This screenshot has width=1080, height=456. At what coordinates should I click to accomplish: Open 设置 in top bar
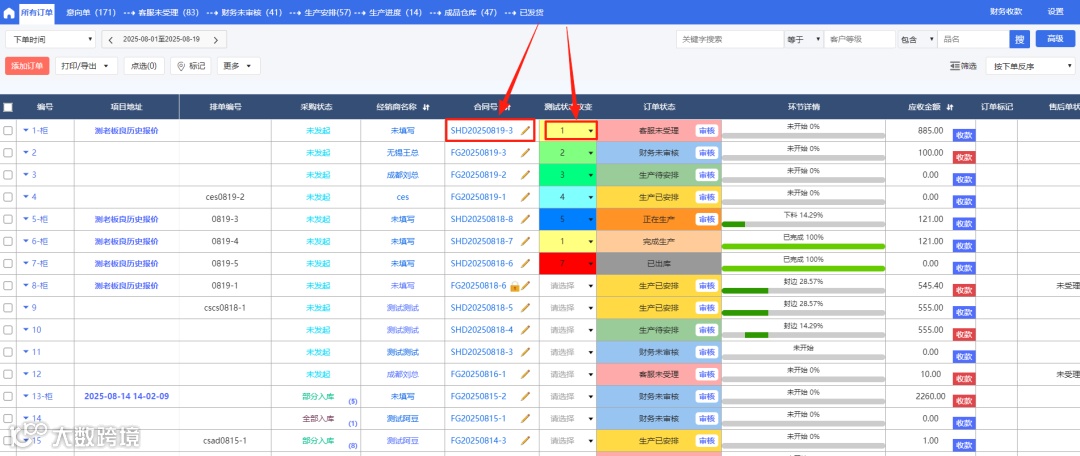pyautogui.click(x=1055, y=12)
